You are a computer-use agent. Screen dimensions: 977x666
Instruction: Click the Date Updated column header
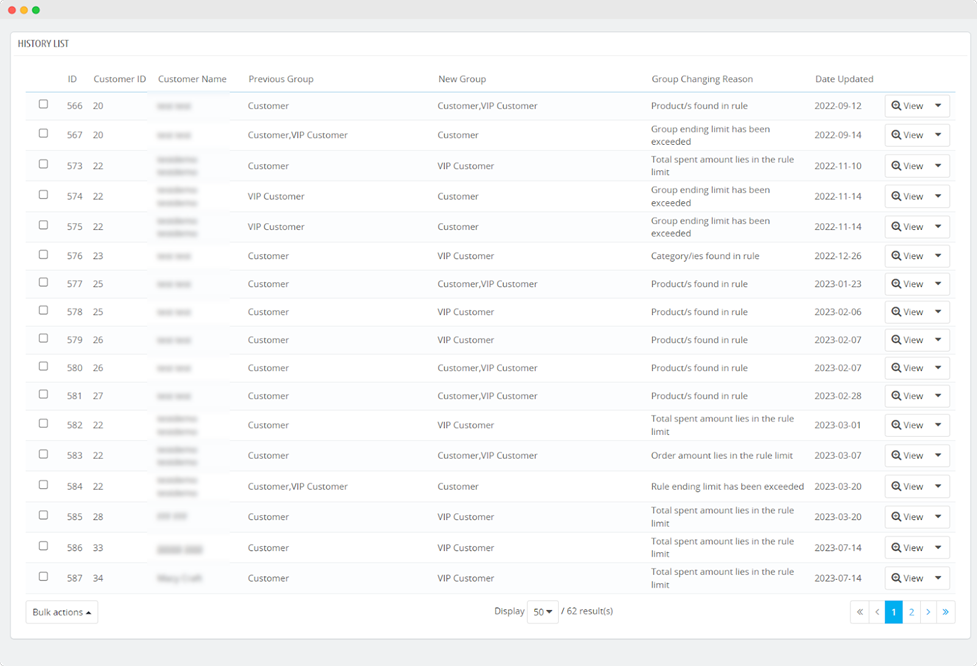pos(844,79)
